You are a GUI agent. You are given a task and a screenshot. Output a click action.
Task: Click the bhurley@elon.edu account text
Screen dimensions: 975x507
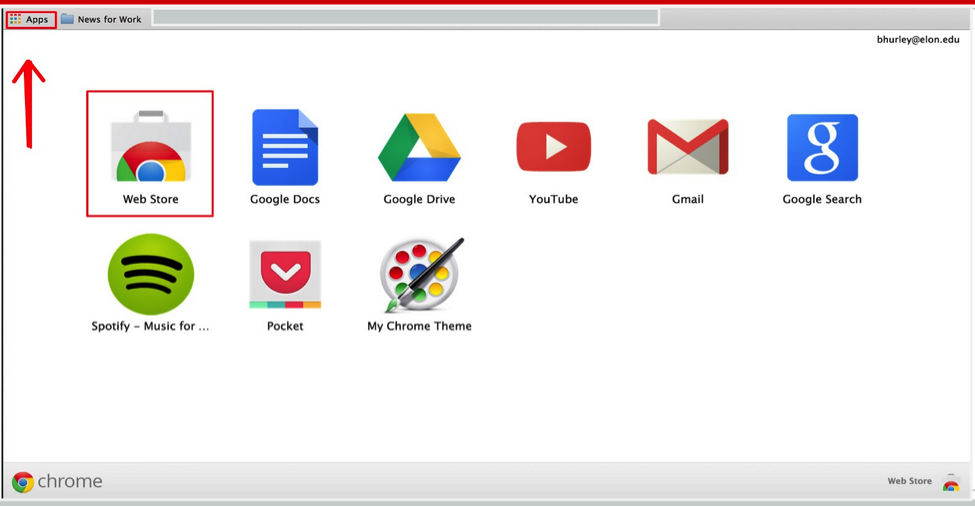tap(918, 39)
